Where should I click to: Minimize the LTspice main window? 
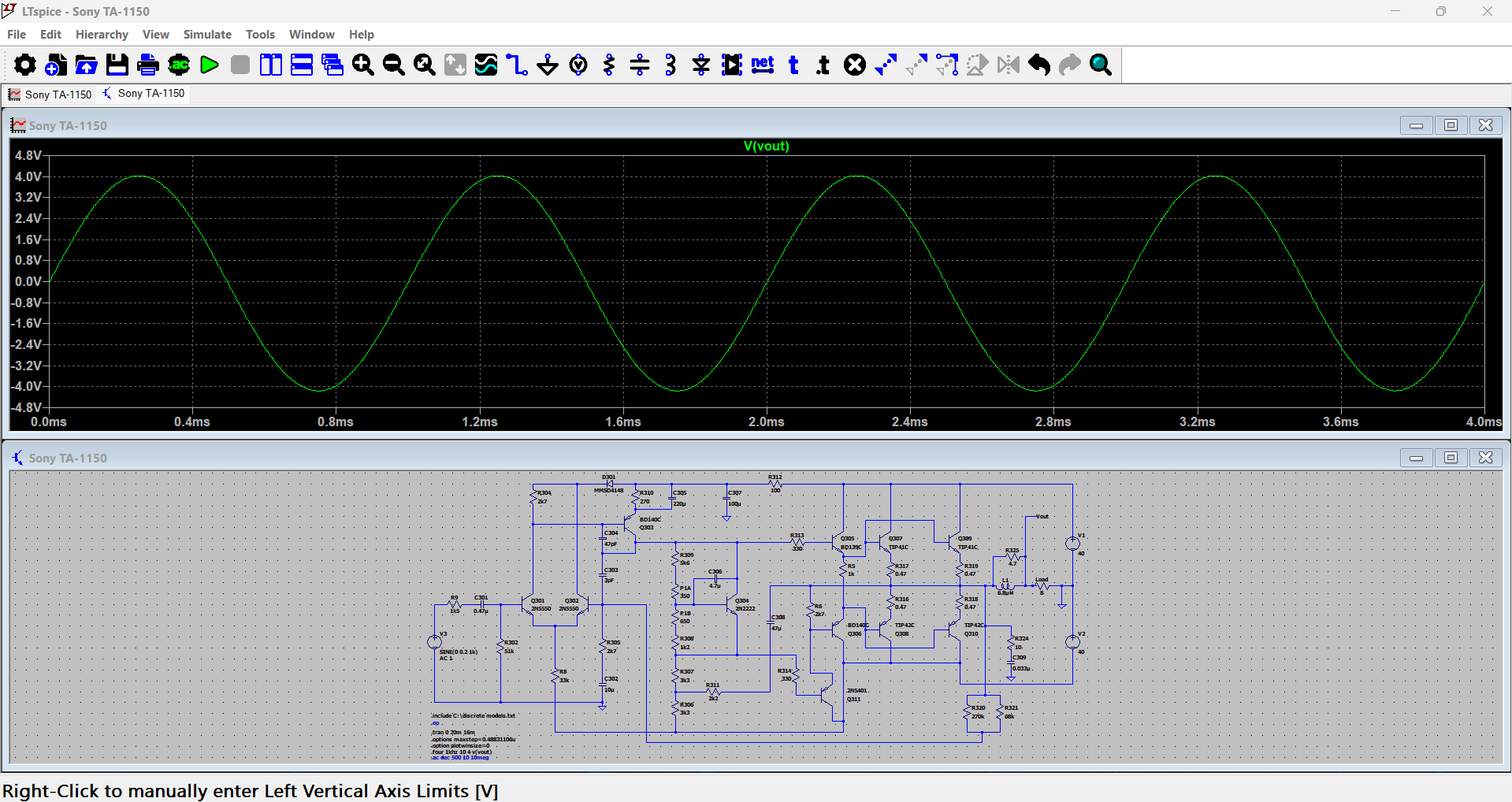[1395, 11]
